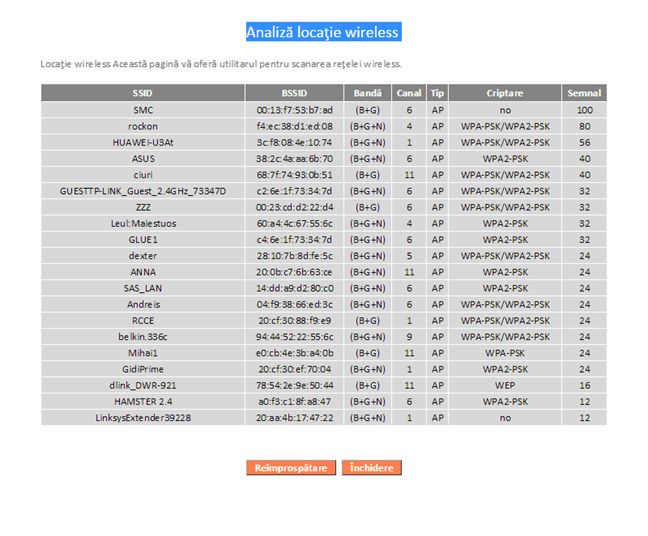Click the Reîmprospătare refresh button

(x=290, y=468)
